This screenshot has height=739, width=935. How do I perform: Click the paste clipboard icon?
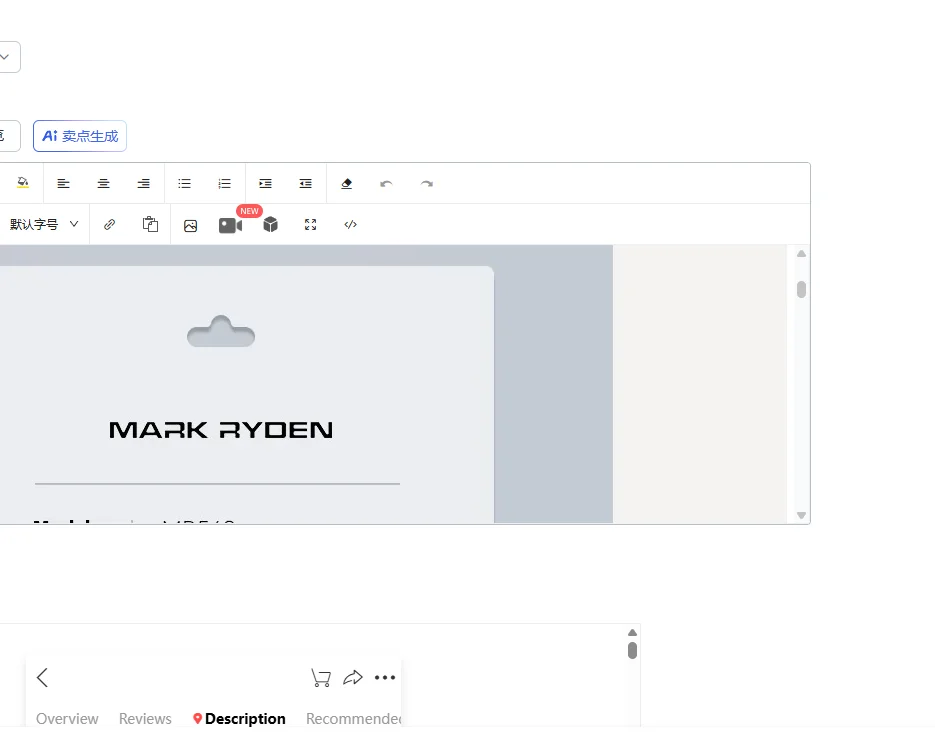tap(150, 224)
